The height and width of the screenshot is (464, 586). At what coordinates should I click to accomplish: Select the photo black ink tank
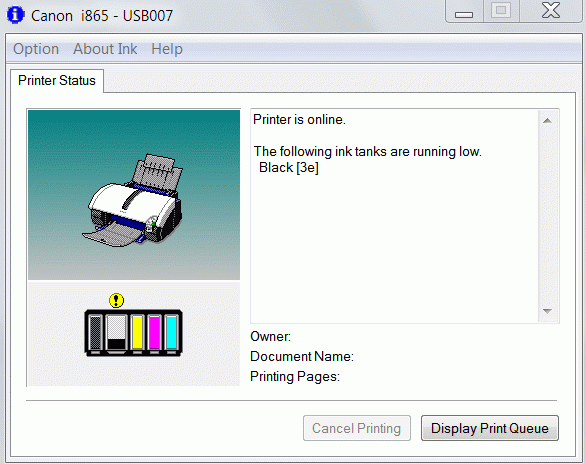[96, 332]
